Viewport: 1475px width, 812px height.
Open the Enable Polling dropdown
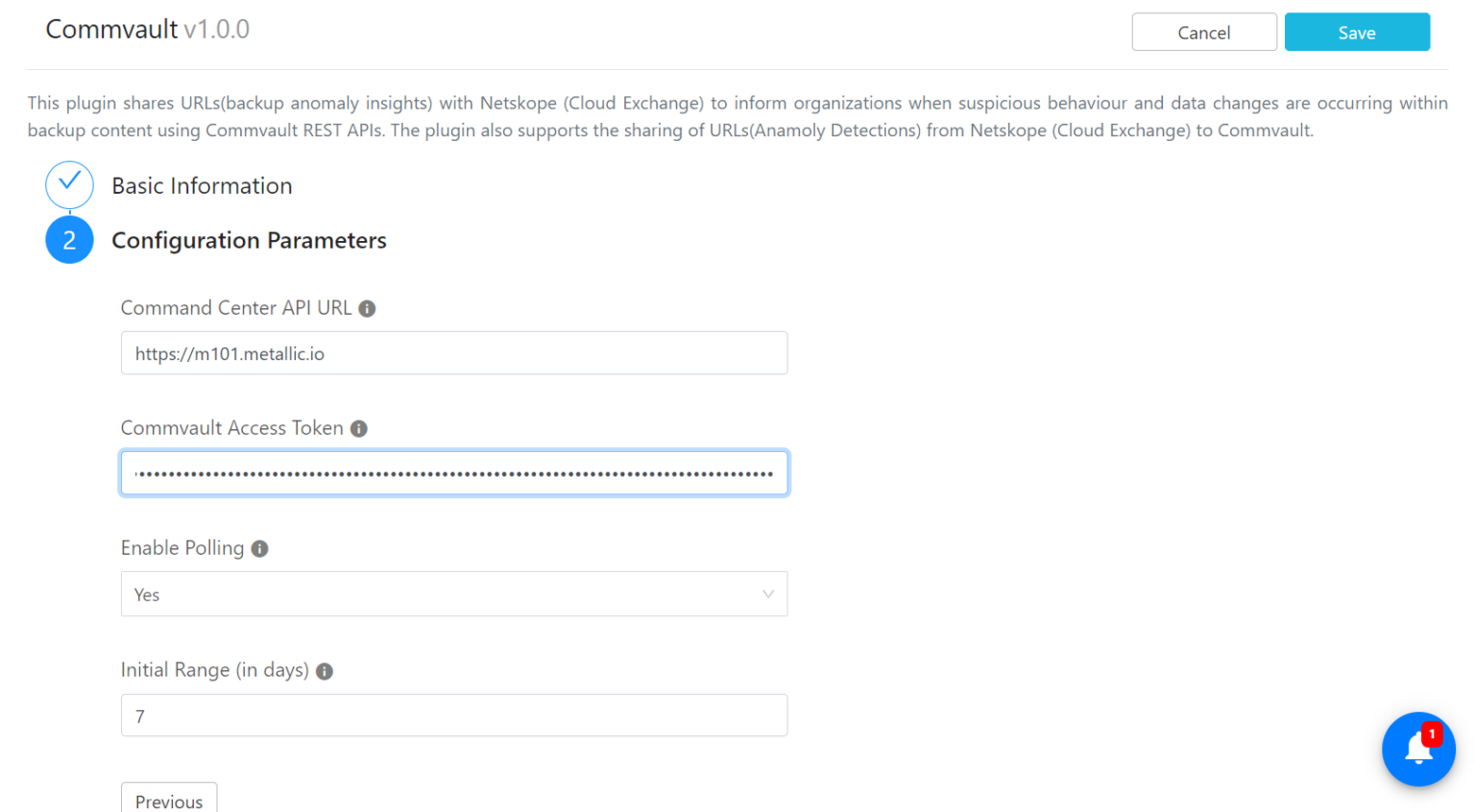tap(453, 593)
